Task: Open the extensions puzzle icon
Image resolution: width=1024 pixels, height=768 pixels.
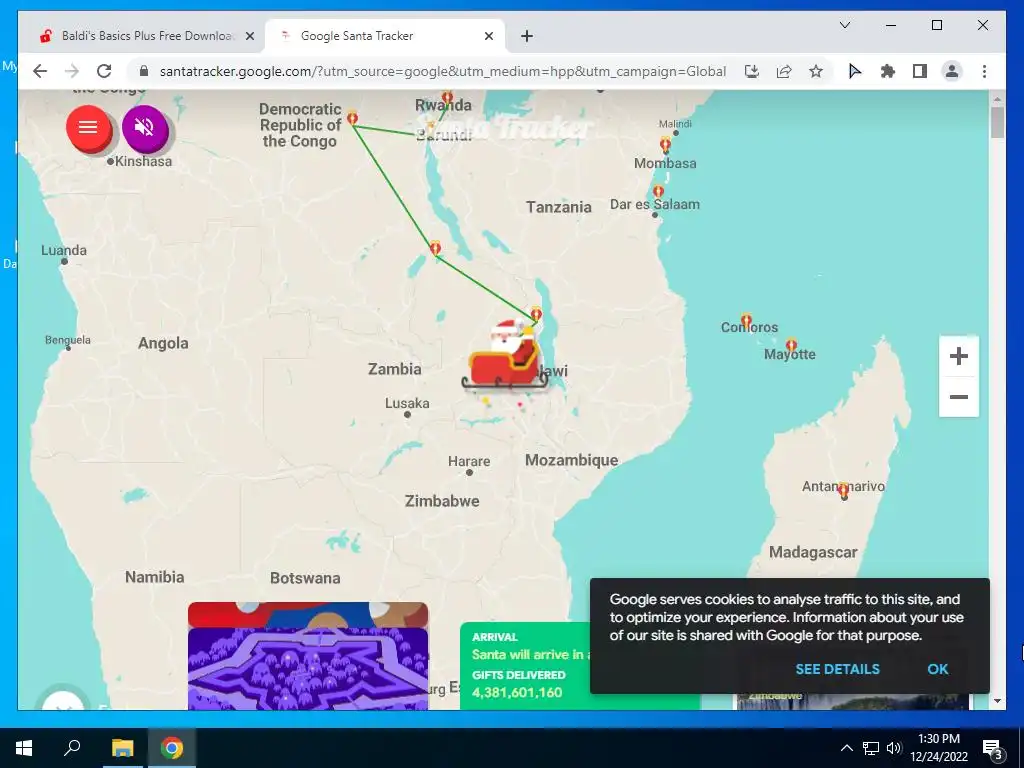Action: (x=888, y=71)
